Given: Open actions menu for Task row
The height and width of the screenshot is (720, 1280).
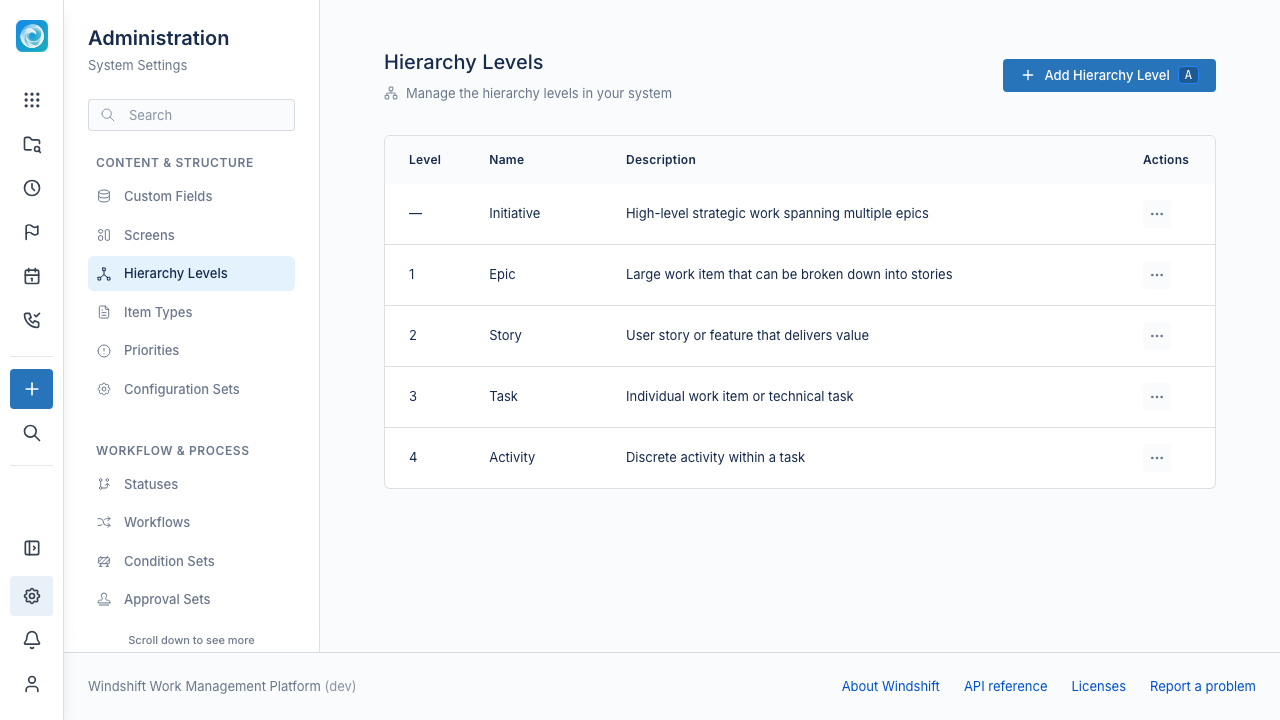Looking at the screenshot, I should coord(1157,397).
